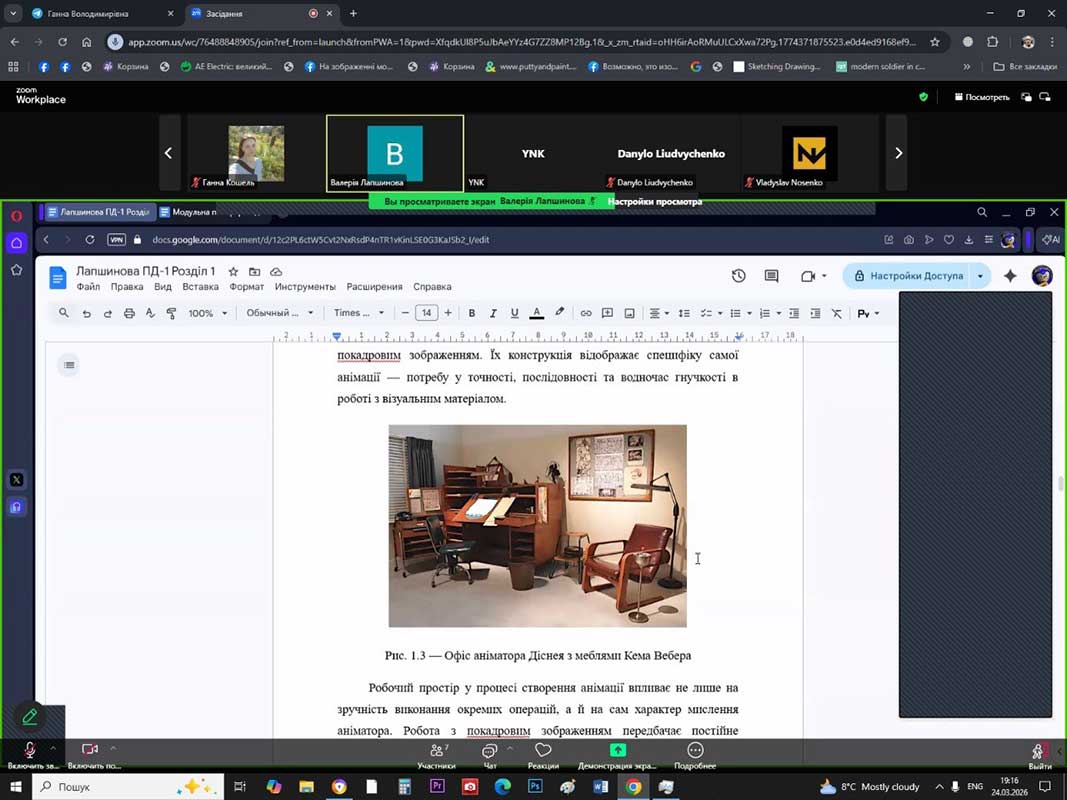Click the text color swatch icon
Viewport: 1067px width, 800px height.
tap(537, 313)
